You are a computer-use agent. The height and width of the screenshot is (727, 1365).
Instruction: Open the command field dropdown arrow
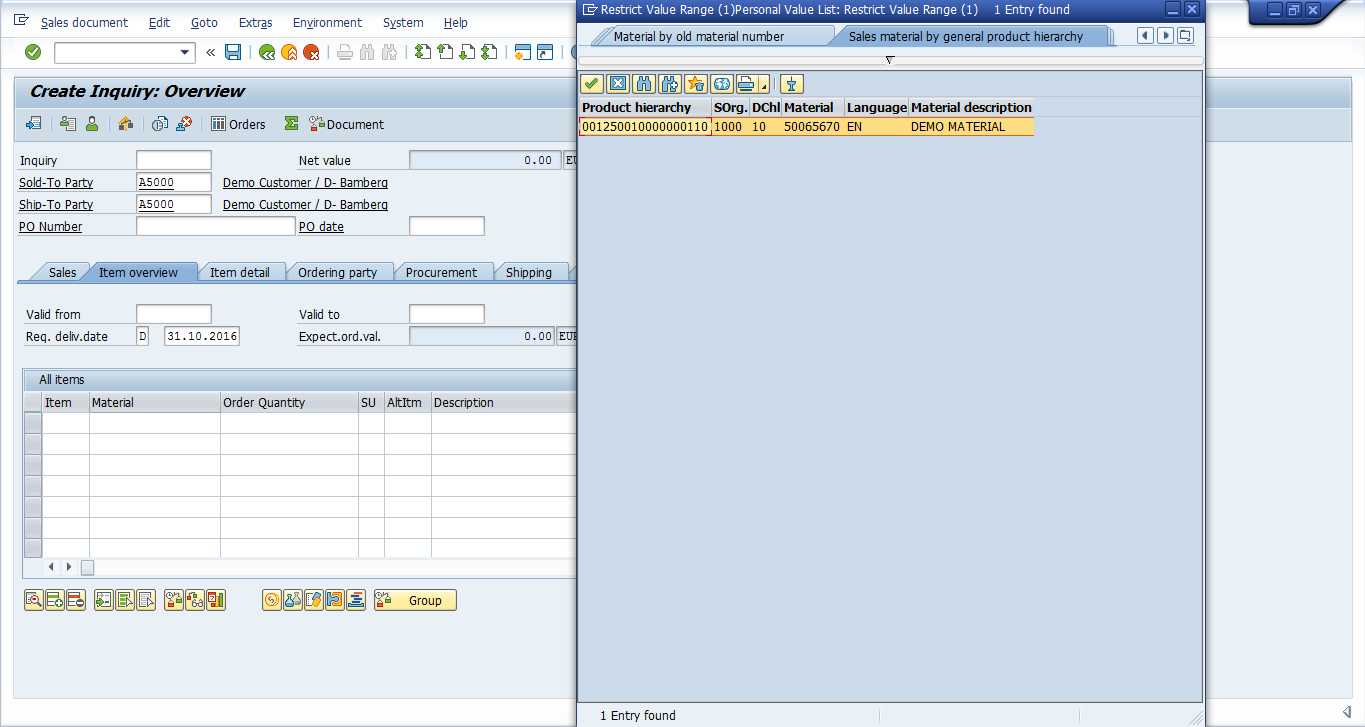pyautogui.click(x=185, y=52)
